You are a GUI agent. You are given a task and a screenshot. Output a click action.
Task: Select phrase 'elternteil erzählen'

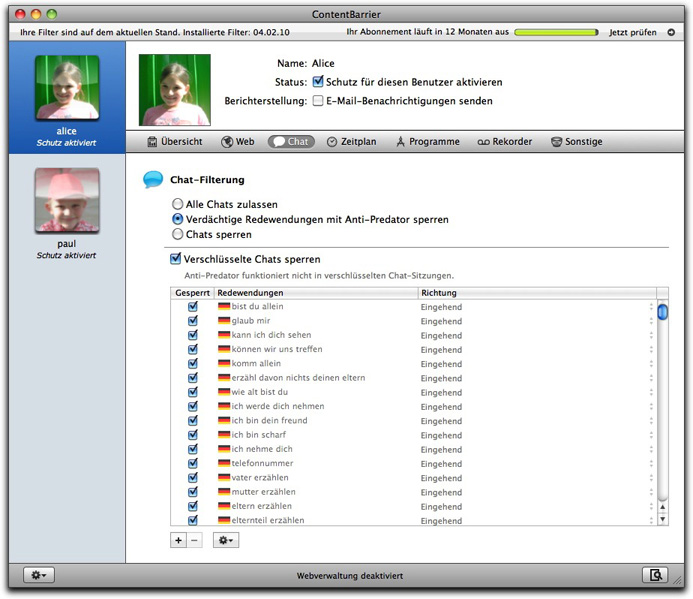(x=268, y=520)
